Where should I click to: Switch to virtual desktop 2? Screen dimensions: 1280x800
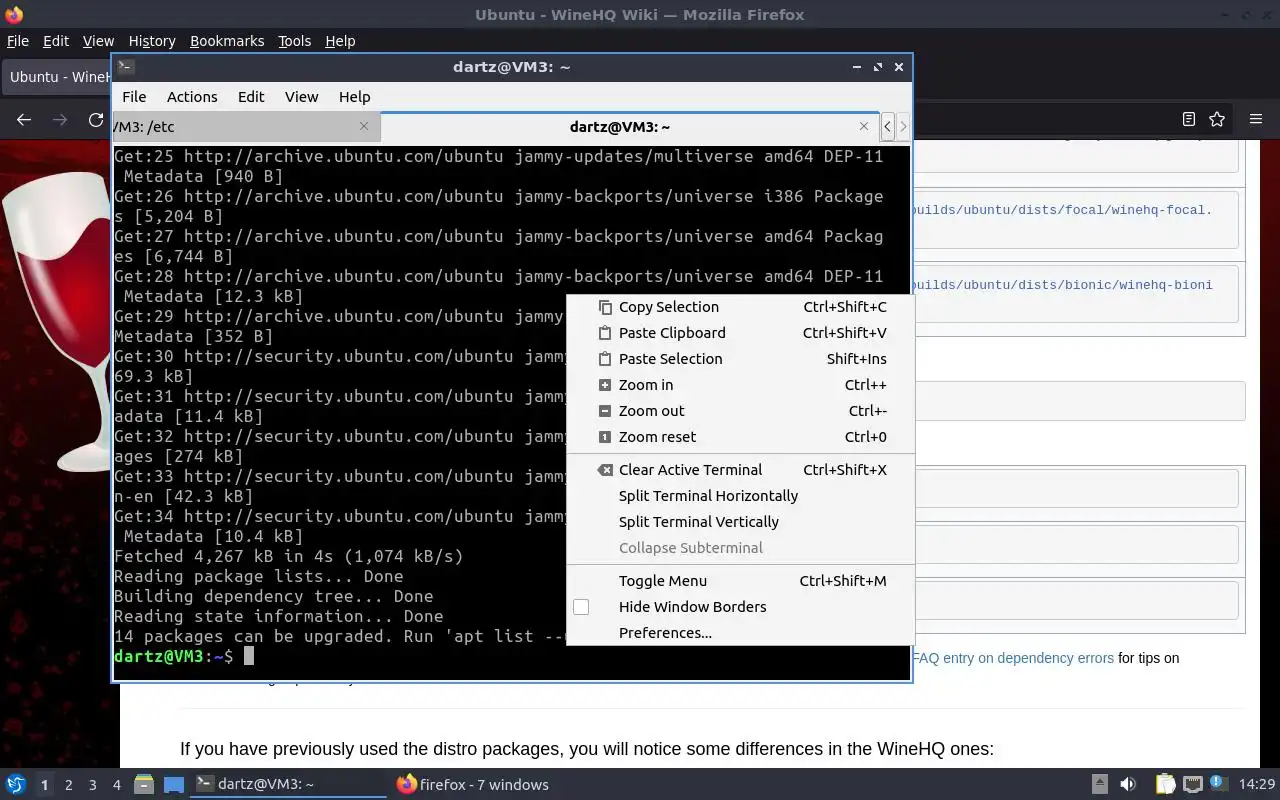pyautogui.click(x=69, y=785)
